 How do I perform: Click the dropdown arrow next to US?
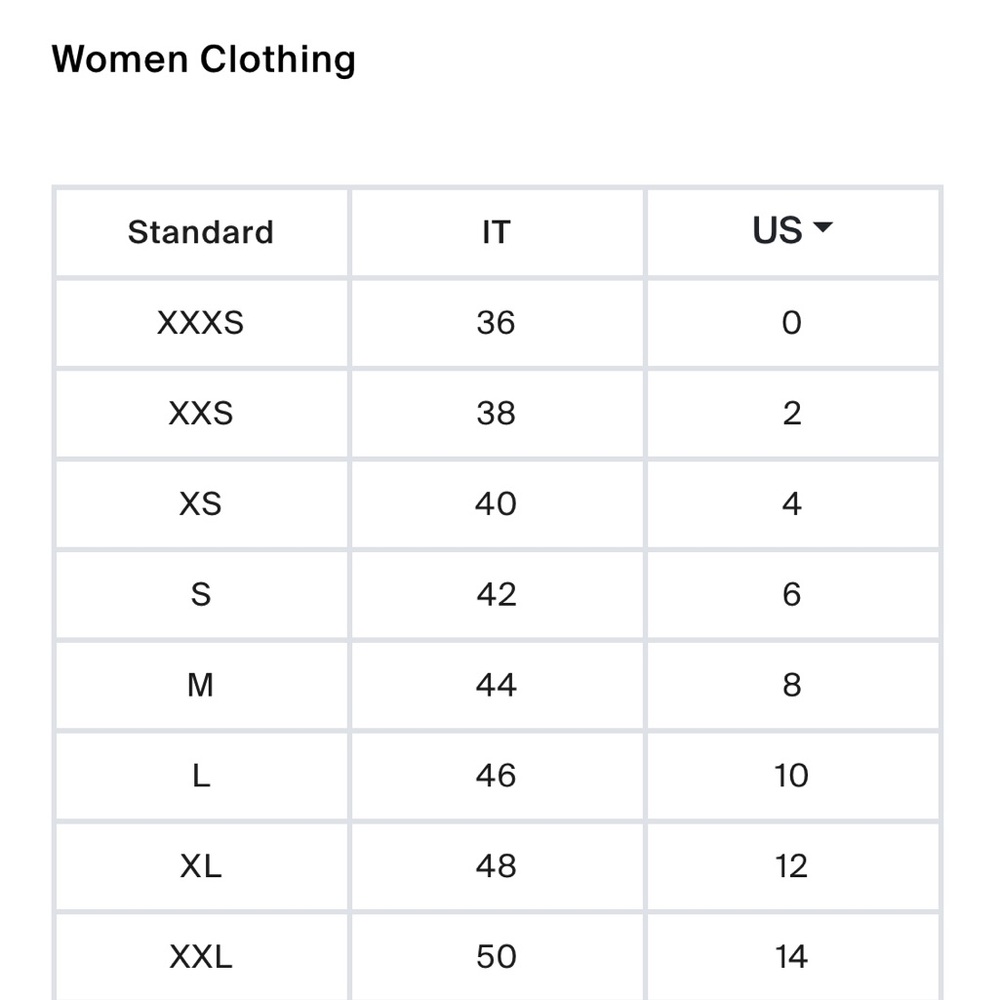(x=823, y=229)
